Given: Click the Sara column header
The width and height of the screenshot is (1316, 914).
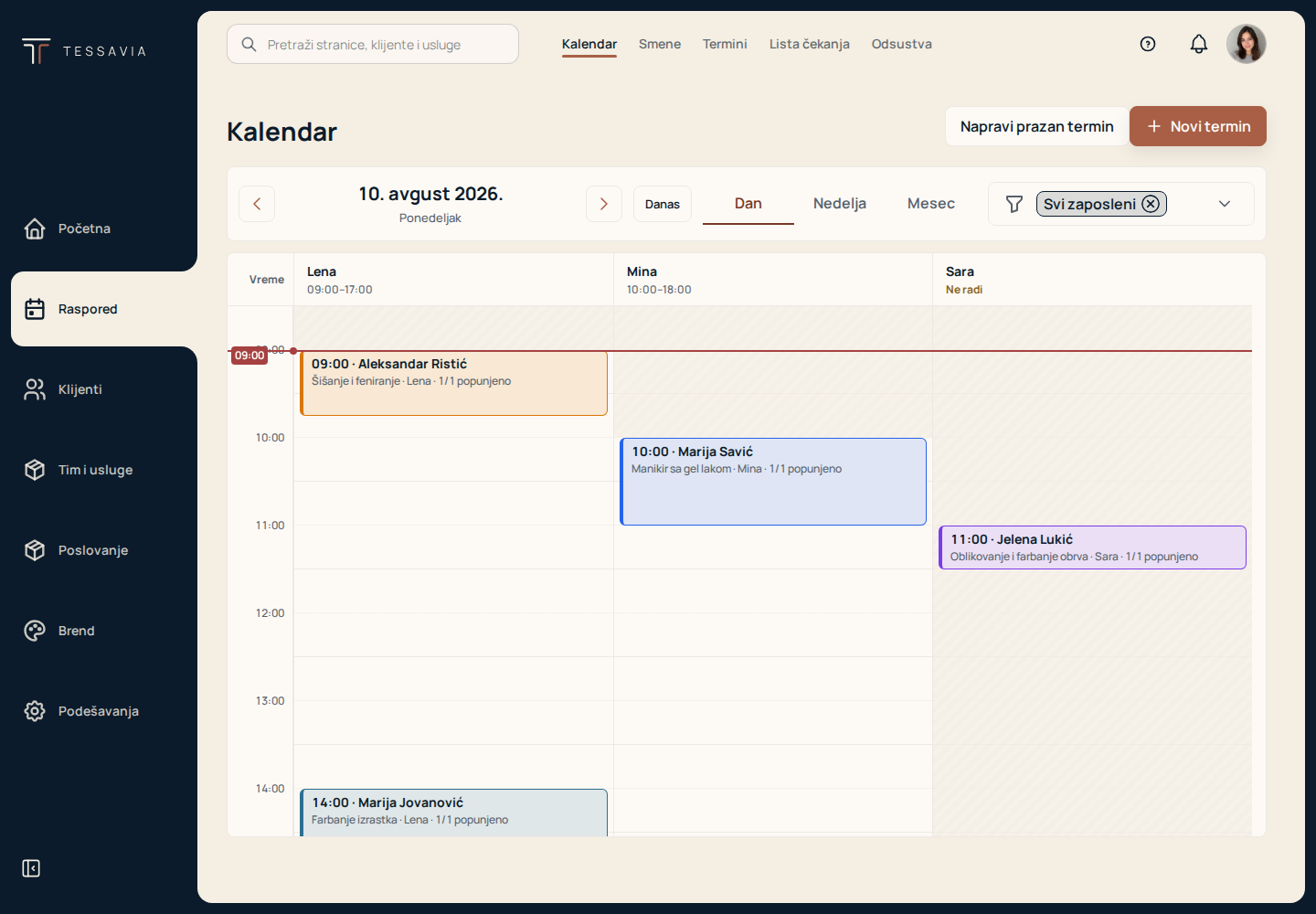Looking at the screenshot, I should click(1093, 280).
